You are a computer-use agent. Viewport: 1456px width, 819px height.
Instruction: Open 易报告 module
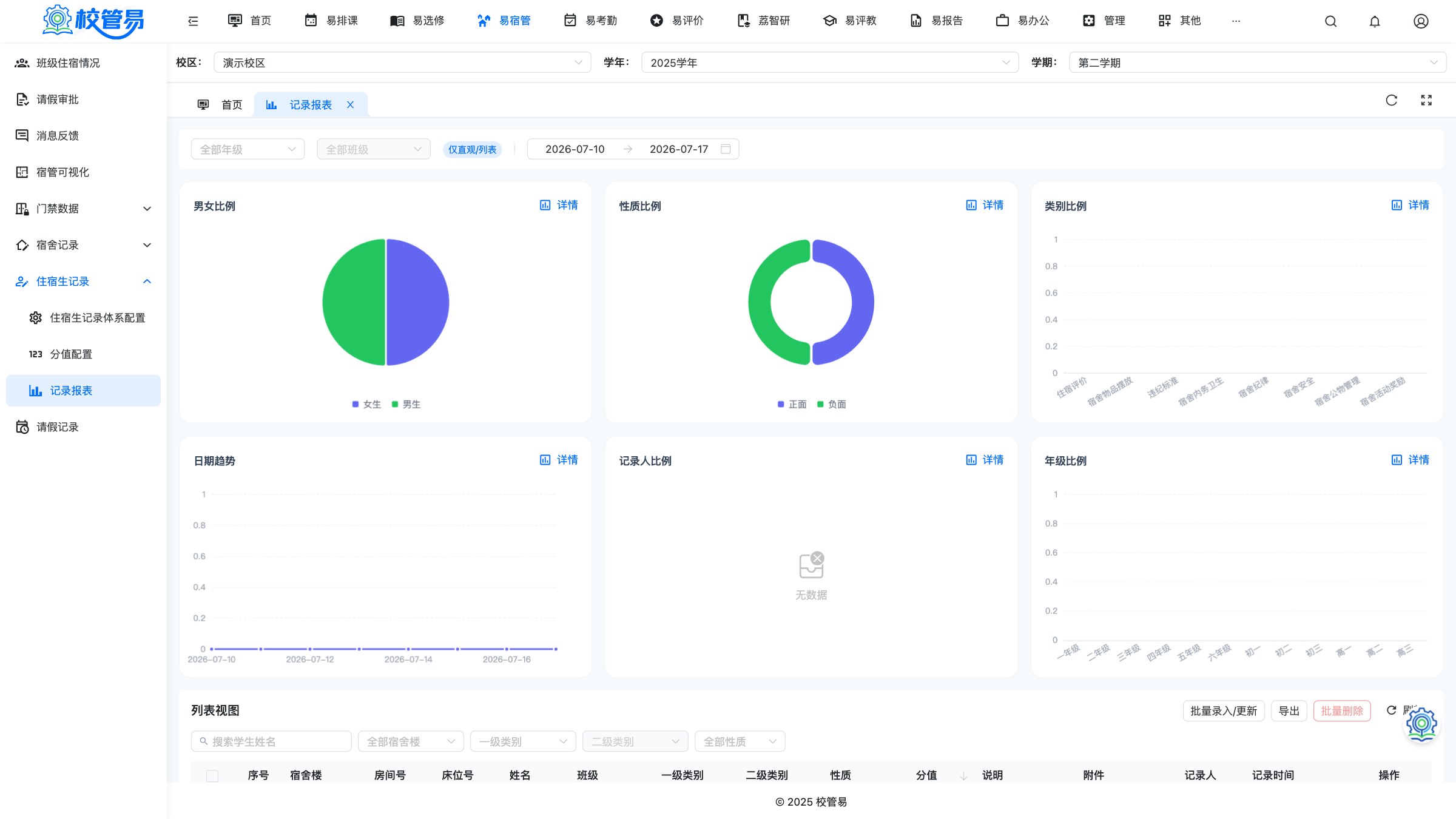click(x=936, y=21)
